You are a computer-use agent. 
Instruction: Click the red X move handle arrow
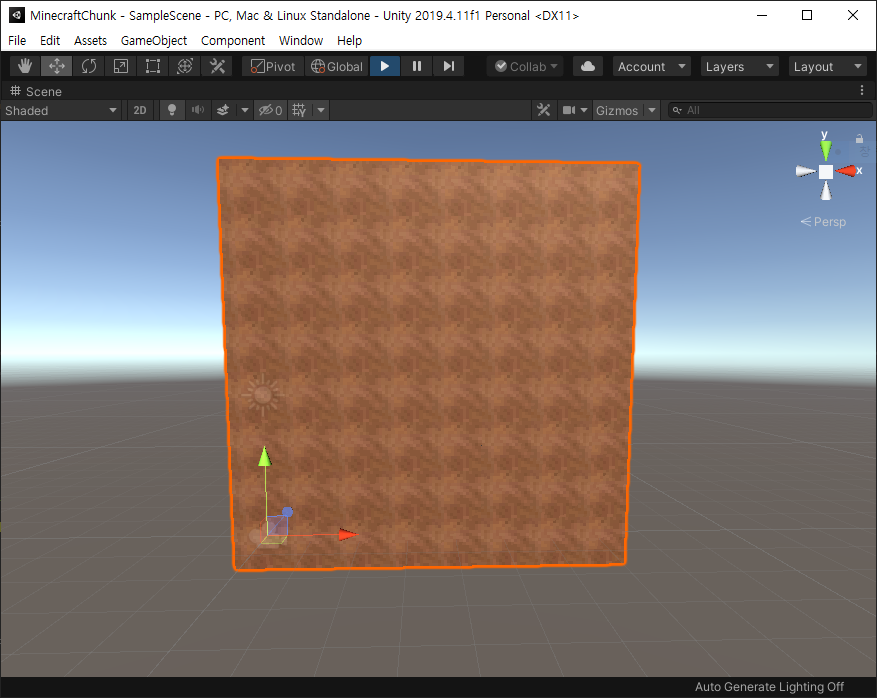pyautogui.click(x=347, y=535)
